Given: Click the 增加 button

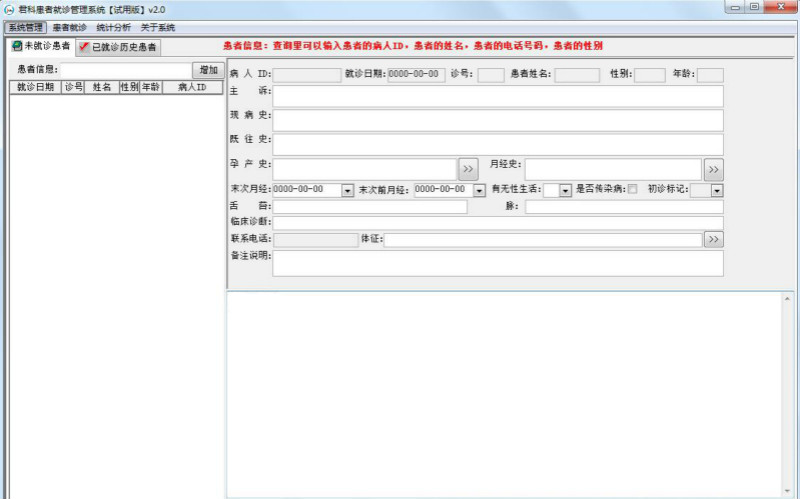Looking at the screenshot, I should click(208, 70).
